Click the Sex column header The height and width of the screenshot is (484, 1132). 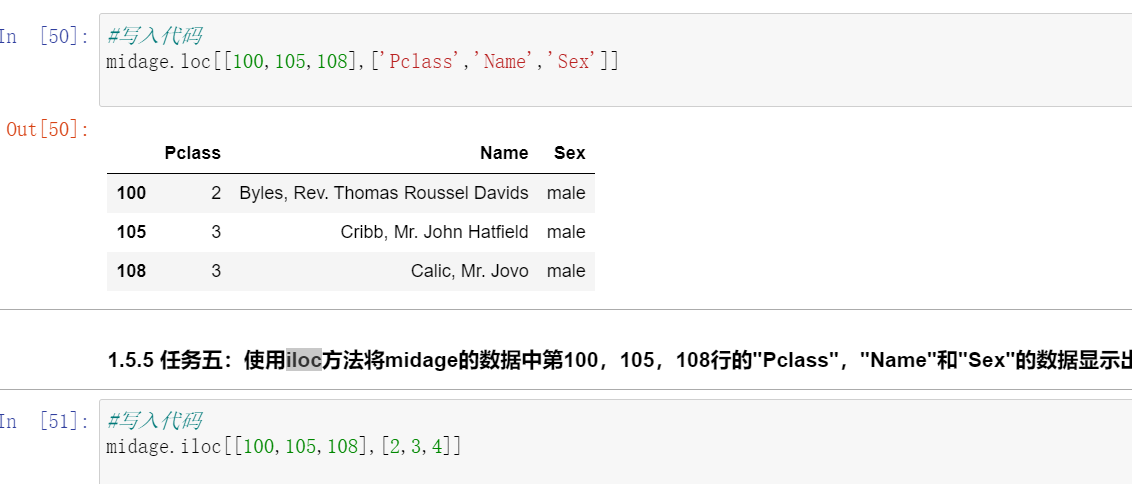[x=570, y=153]
